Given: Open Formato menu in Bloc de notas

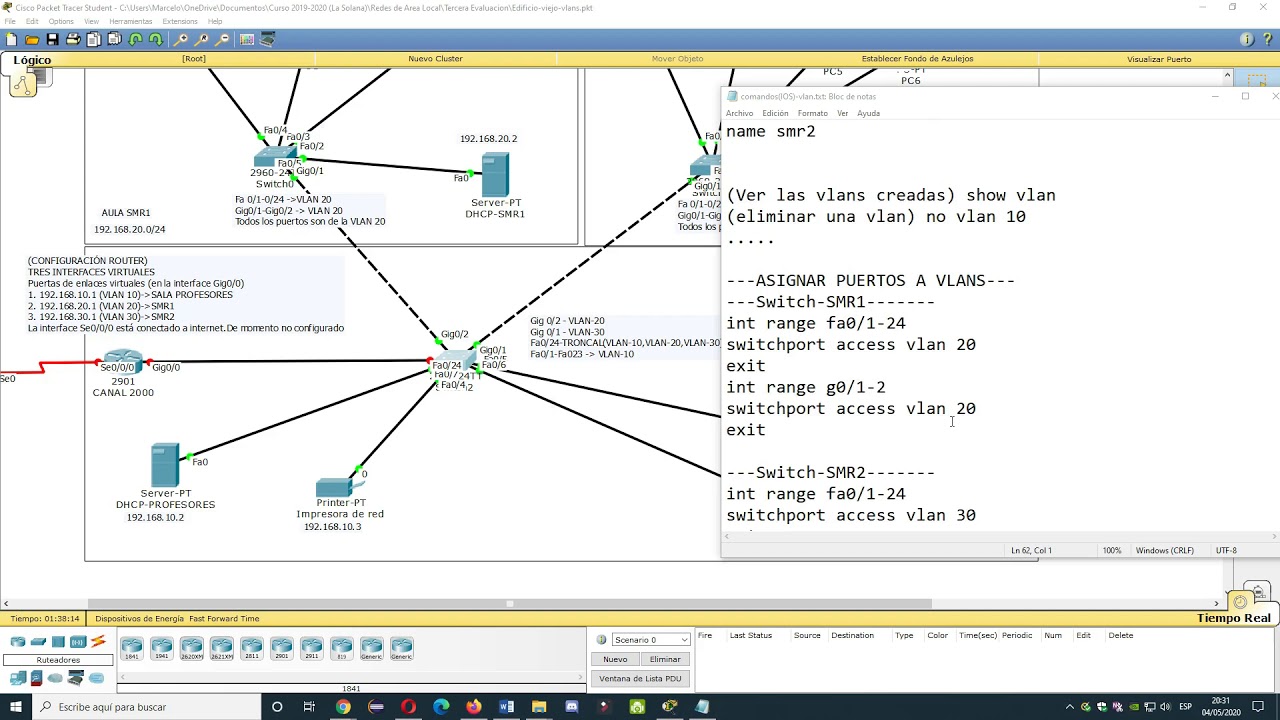Looking at the screenshot, I should (812, 113).
